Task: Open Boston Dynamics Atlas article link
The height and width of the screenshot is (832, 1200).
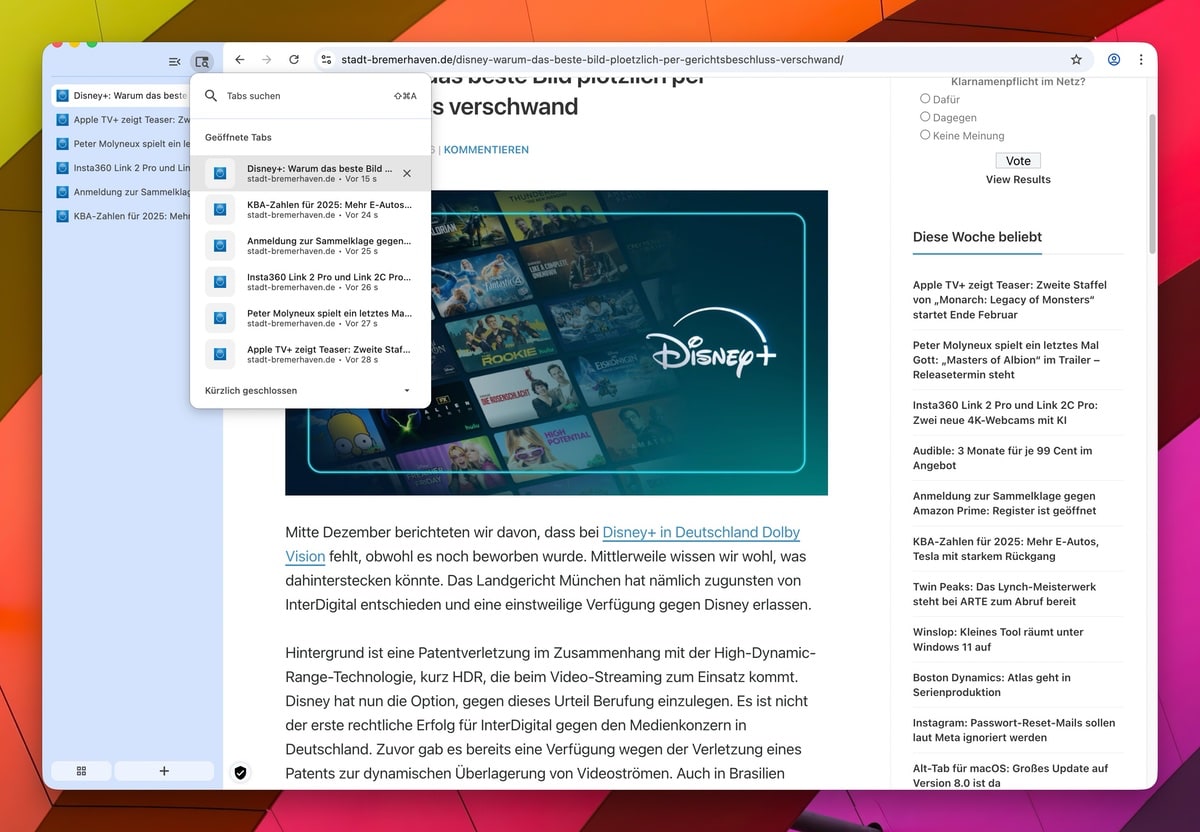Action: pyautogui.click(x=991, y=685)
